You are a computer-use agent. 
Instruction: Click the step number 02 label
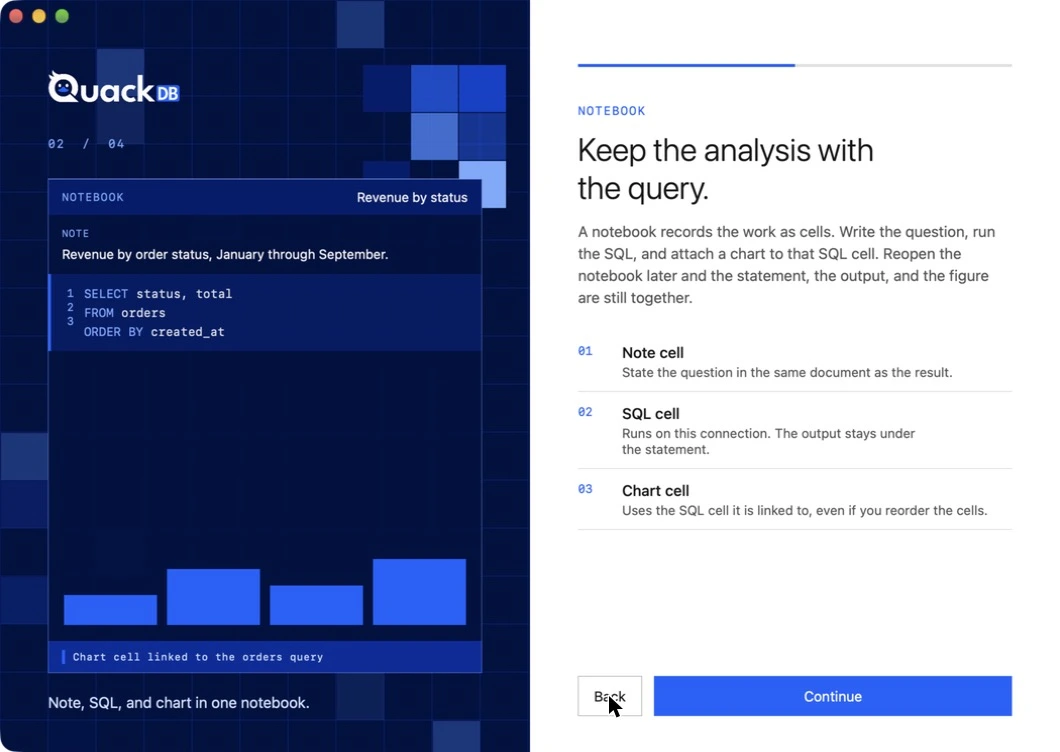pos(585,412)
